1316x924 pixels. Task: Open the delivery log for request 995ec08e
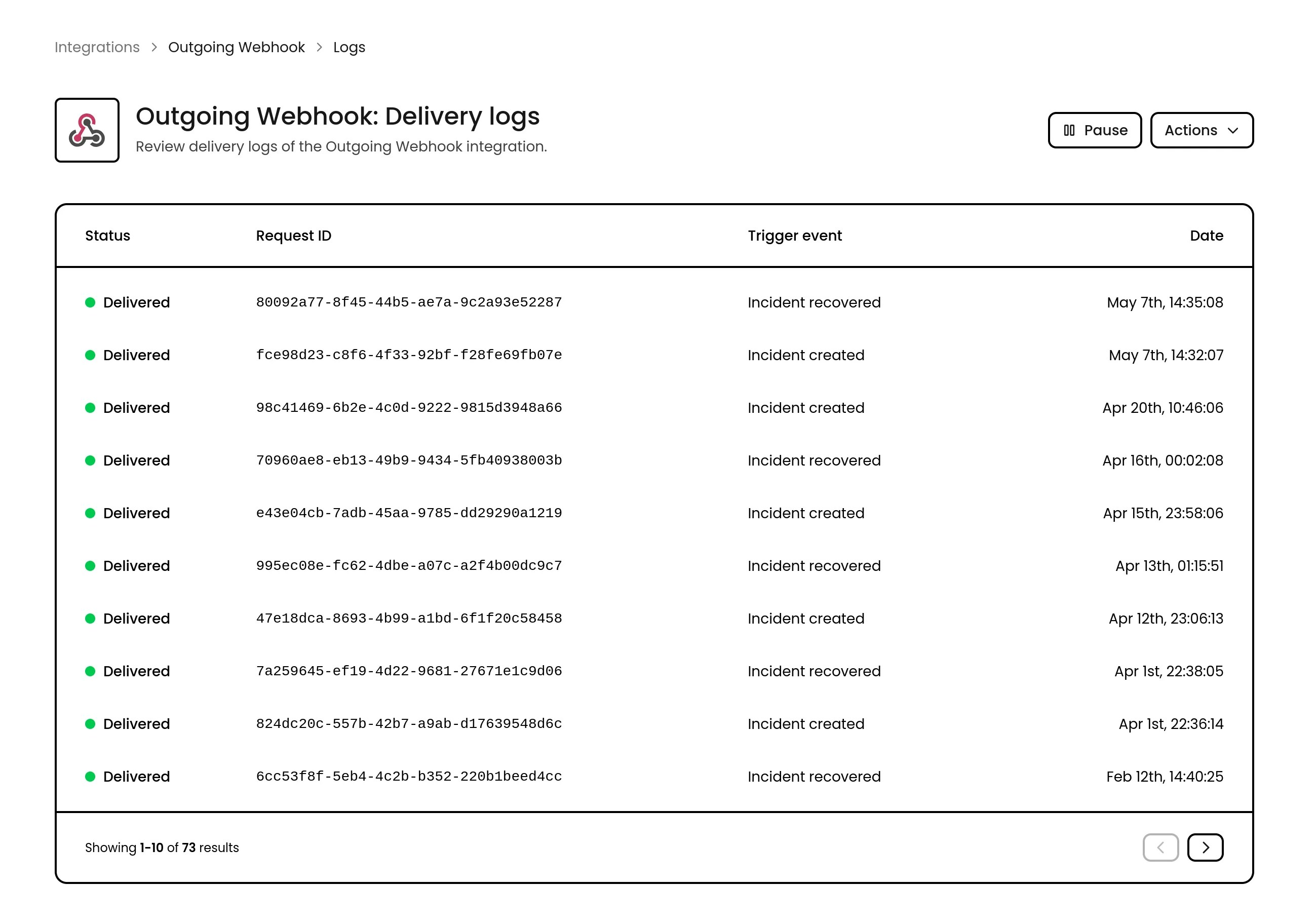pos(409,566)
